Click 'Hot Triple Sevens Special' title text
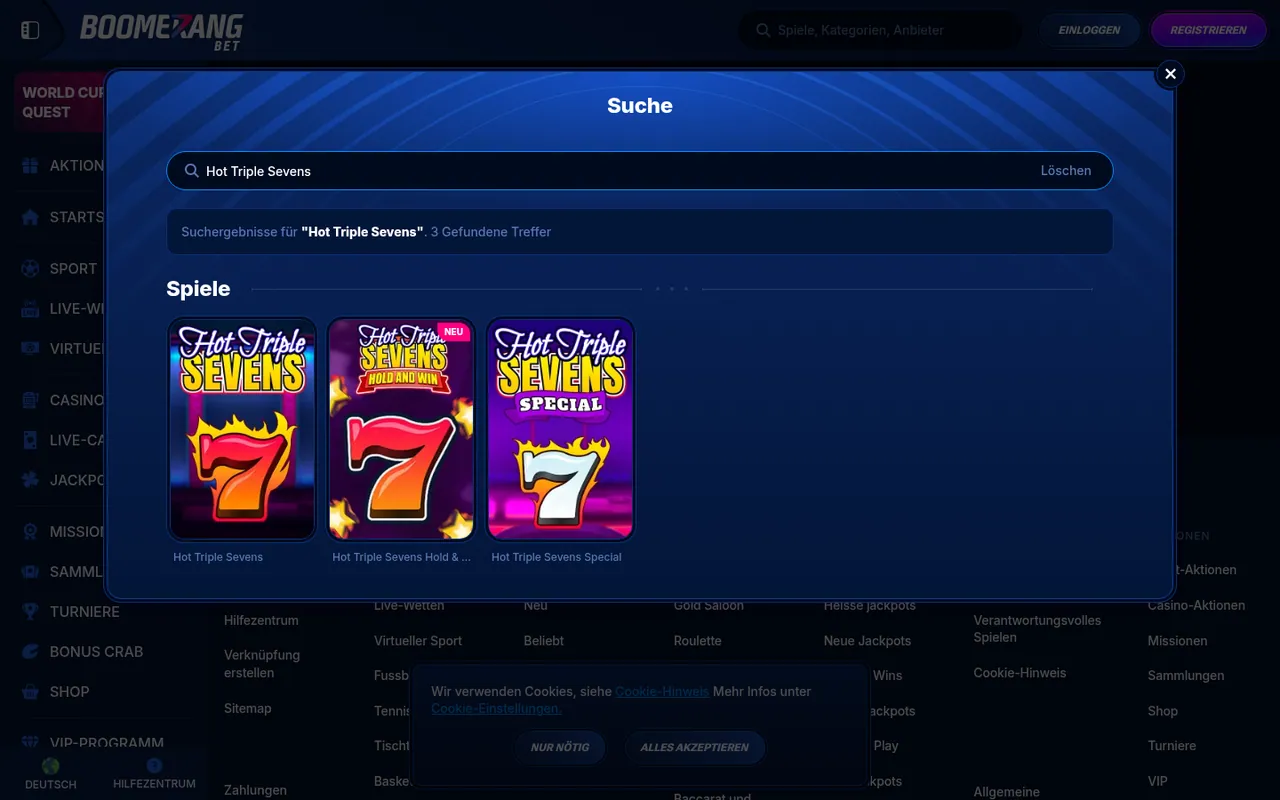 [x=556, y=557]
